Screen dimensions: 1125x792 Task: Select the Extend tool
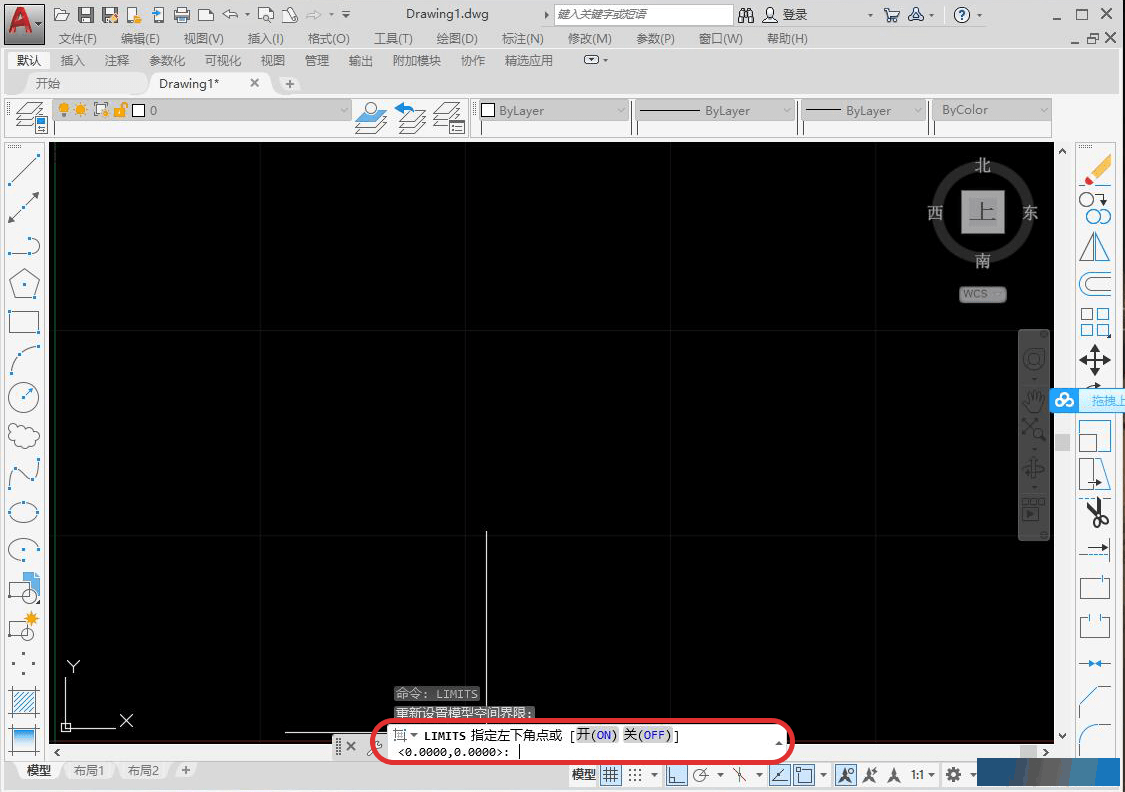(1095, 550)
